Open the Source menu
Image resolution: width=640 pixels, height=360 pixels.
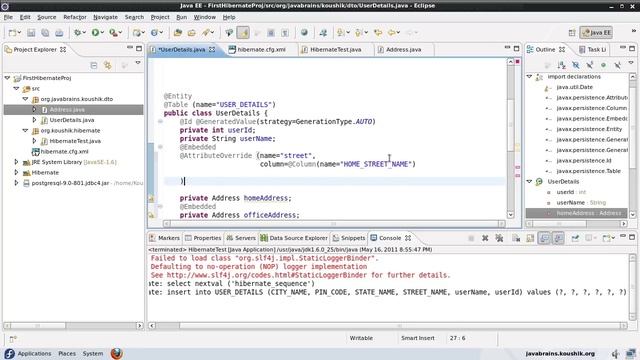[x=47, y=17]
